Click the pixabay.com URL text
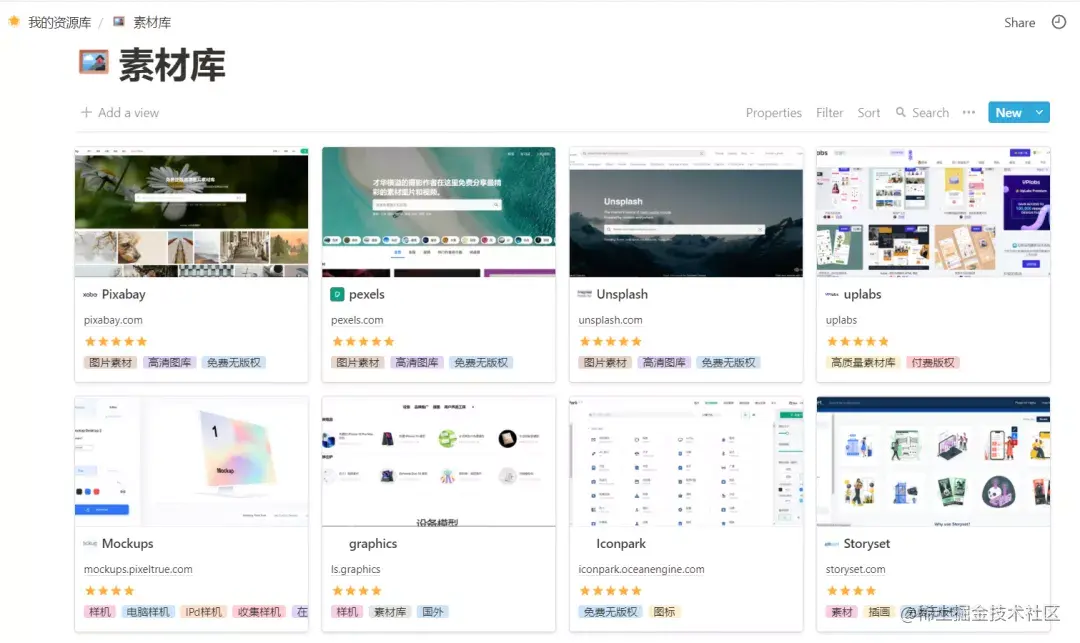Screen dimensions: 1080x643 (113, 320)
